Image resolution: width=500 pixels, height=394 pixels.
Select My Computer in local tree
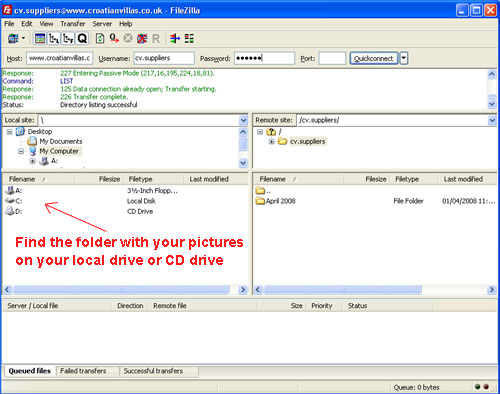coord(59,151)
